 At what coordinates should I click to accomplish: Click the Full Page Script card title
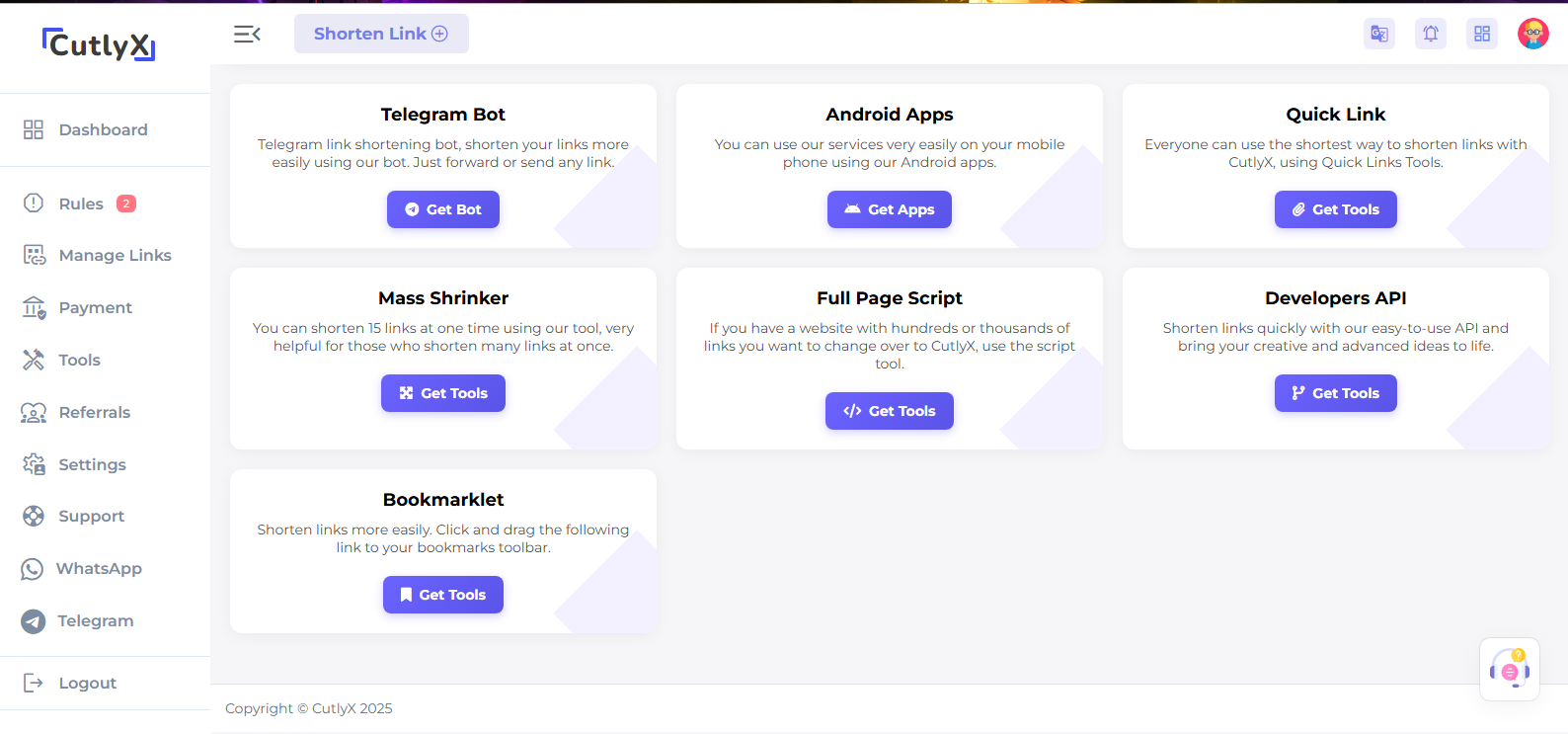pyautogui.click(x=890, y=298)
